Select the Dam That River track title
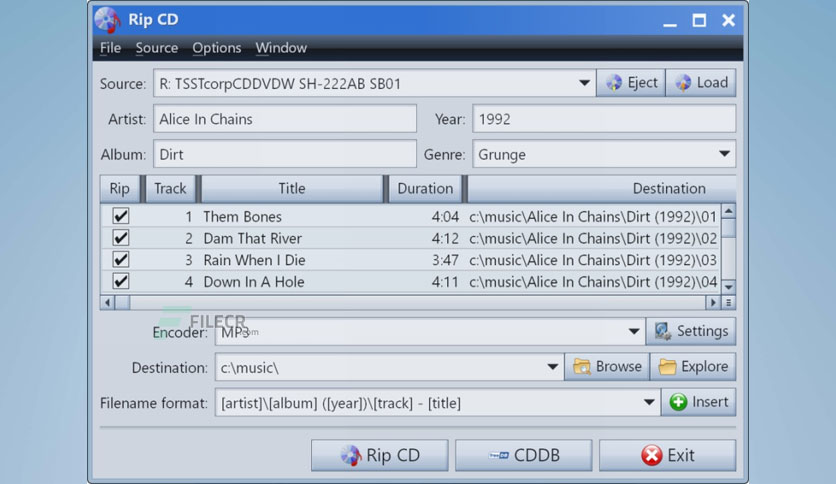The width and height of the screenshot is (836, 484). point(252,238)
